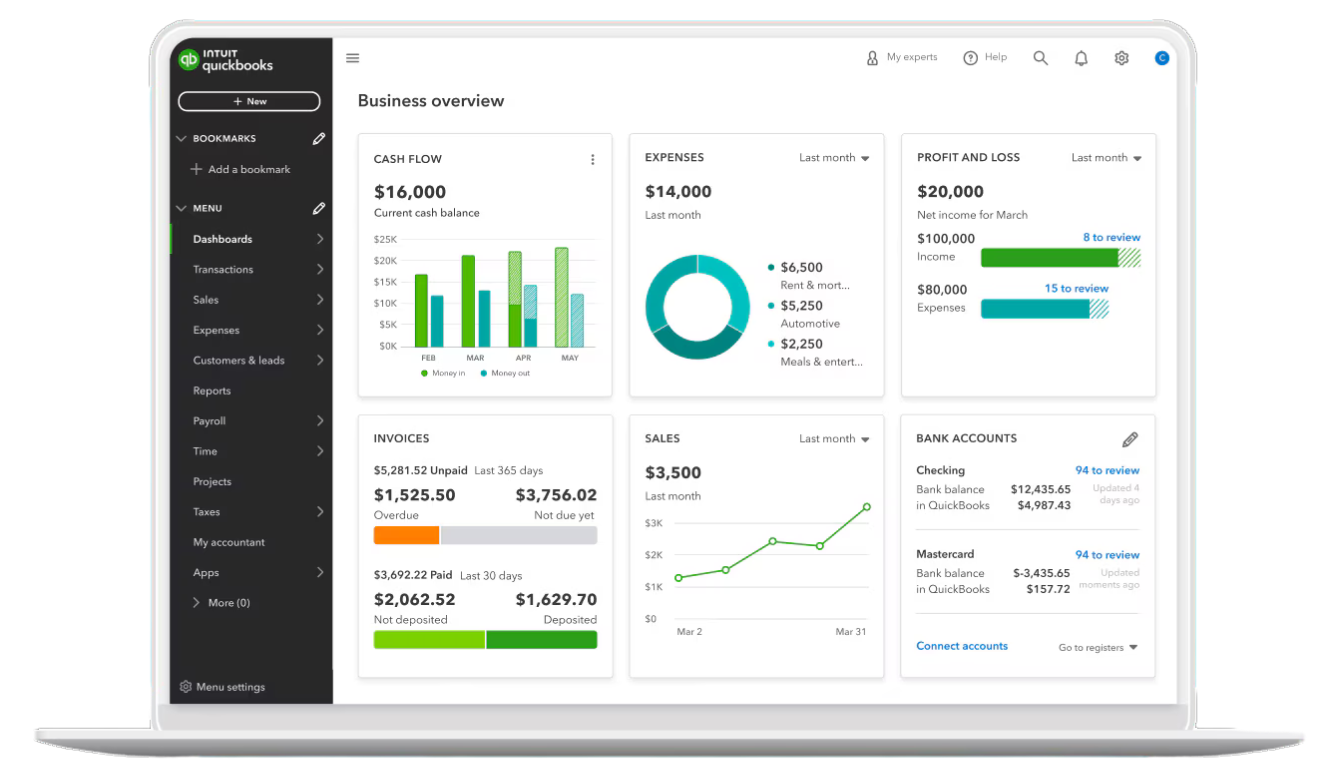Click the Money in legend item

tap(443, 374)
